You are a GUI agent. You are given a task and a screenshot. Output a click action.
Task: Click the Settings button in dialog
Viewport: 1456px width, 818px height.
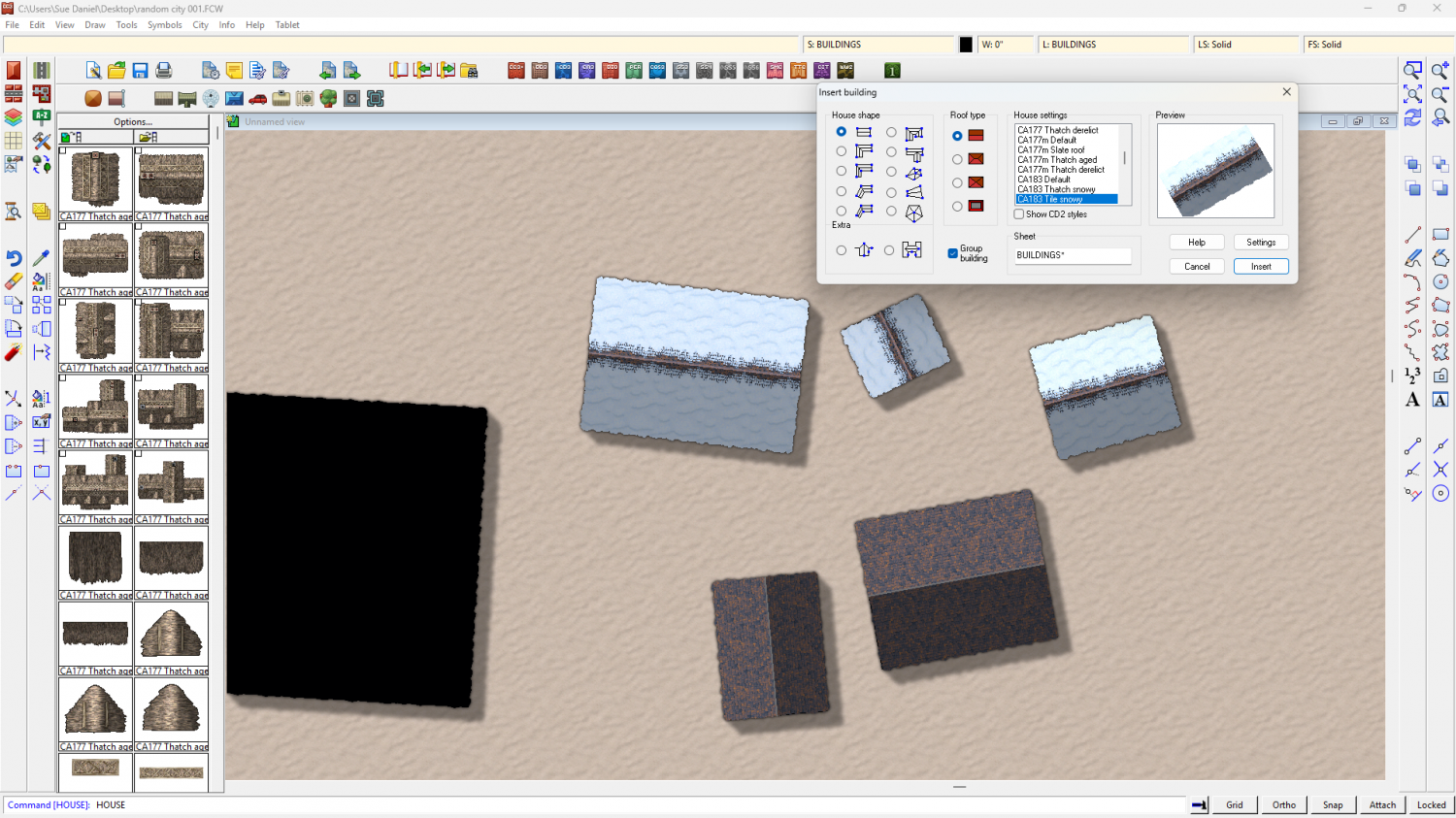tap(1261, 243)
